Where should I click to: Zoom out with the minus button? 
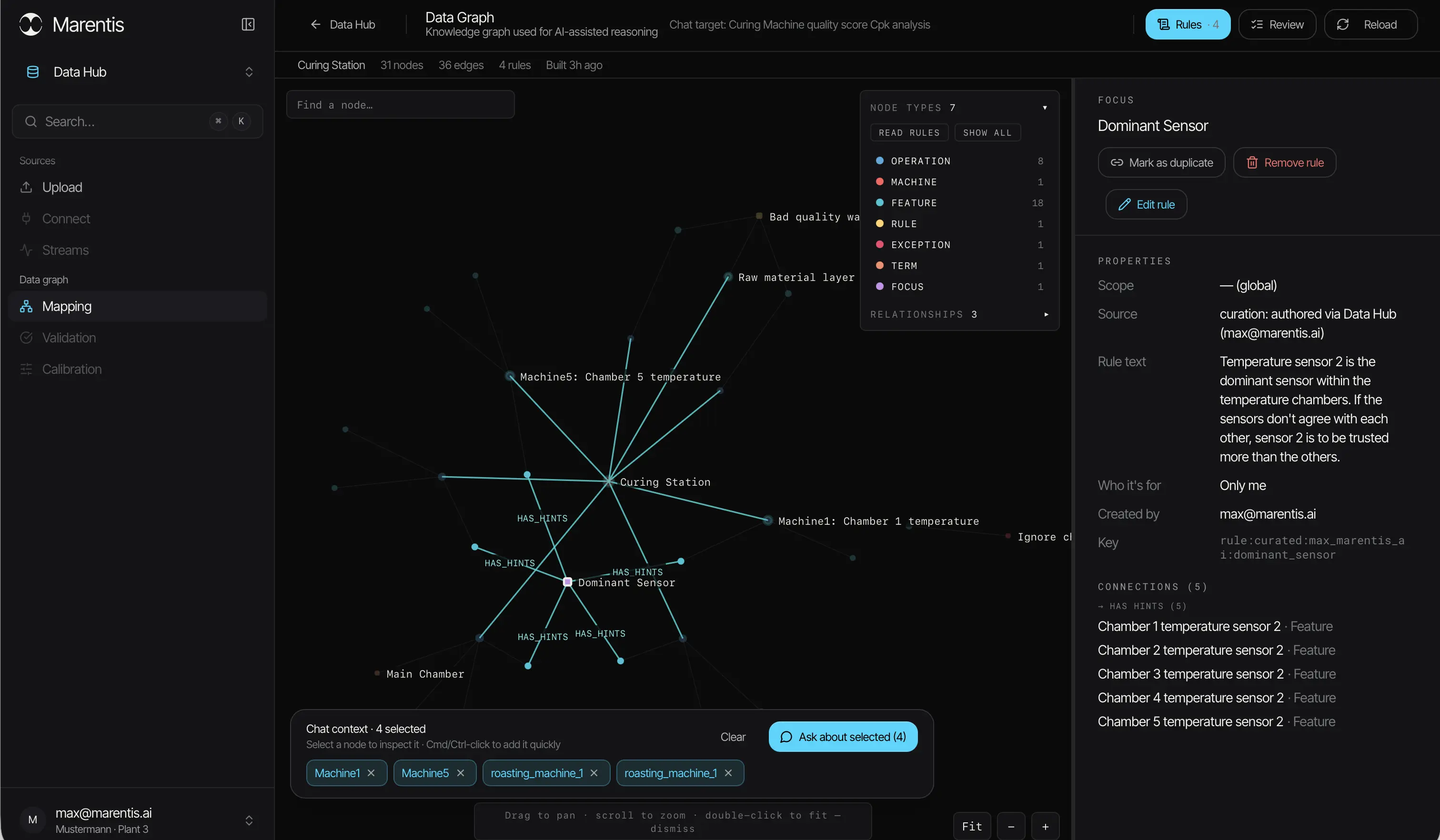tap(1011, 826)
